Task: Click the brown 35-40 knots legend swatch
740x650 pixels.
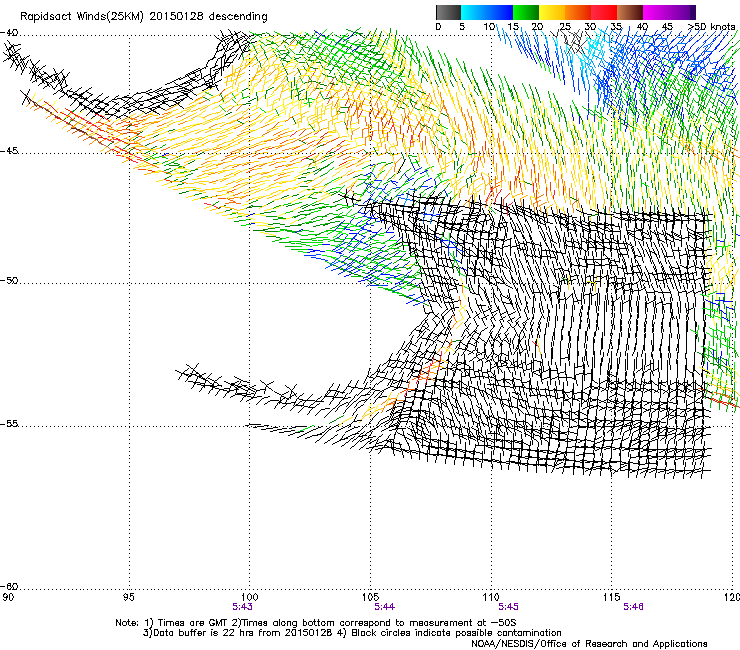Action: [x=630, y=12]
